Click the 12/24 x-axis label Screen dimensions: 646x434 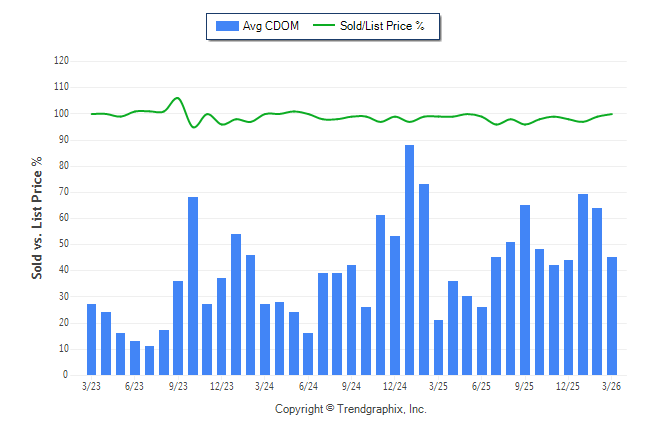point(395,385)
